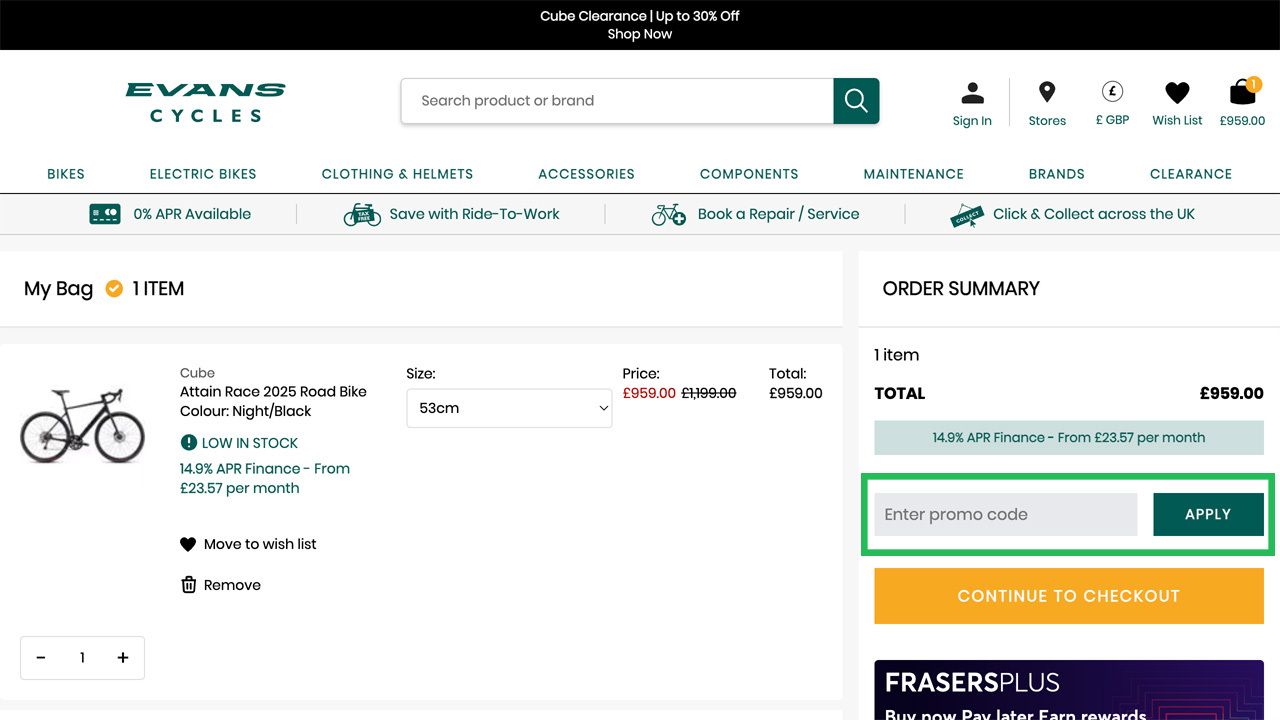This screenshot has height=720, width=1280.
Task: Click 0% APR Available link
Action: tap(192, 214)
